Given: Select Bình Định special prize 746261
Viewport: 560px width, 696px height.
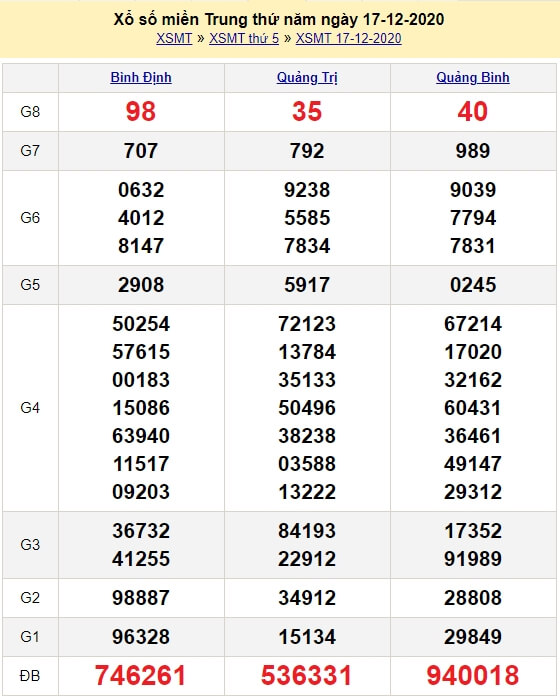Looking at the screenshot, I should coord(140,676).
